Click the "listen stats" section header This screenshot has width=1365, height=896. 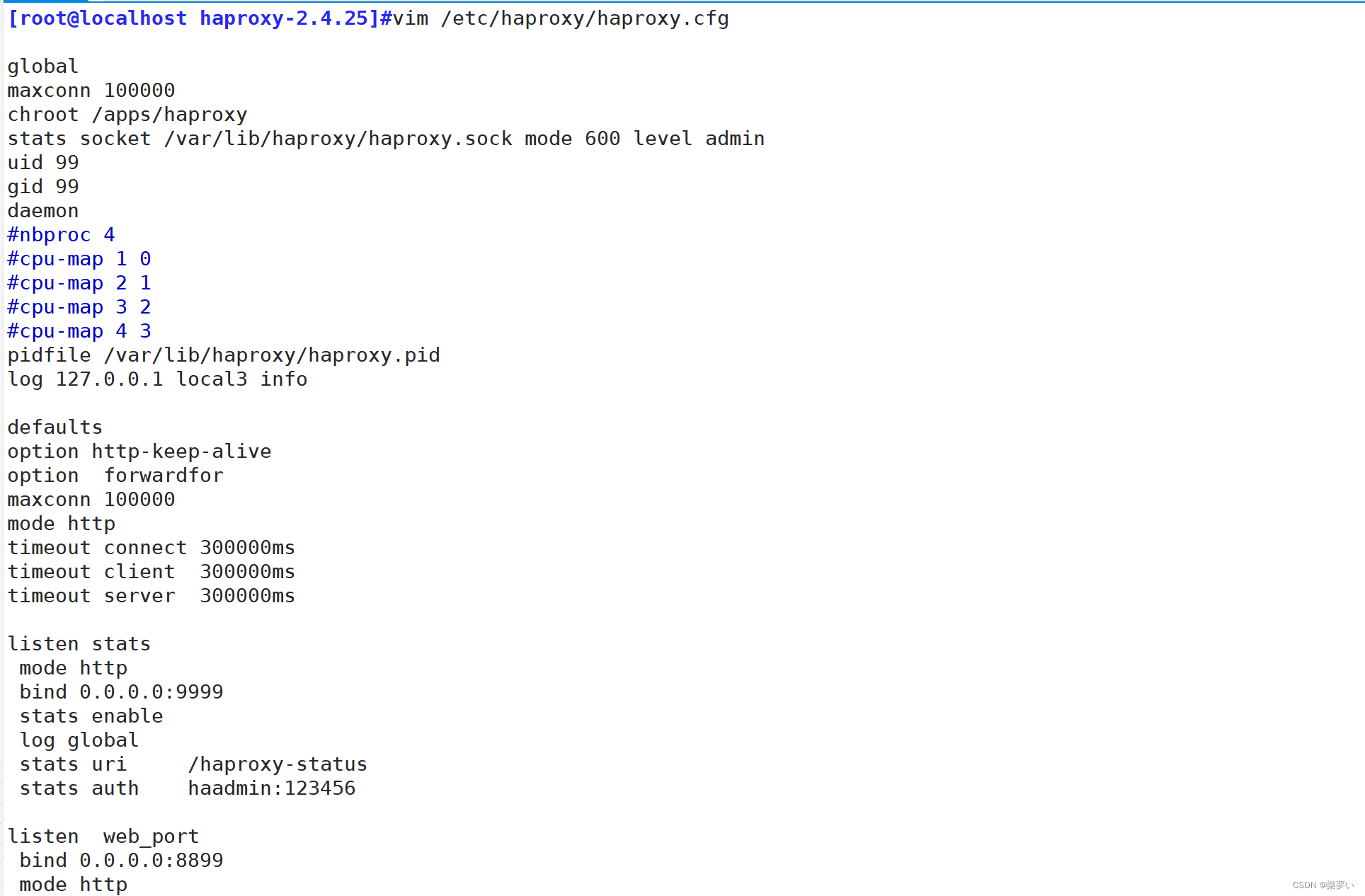pyautogui.click(x=78, y=643)
